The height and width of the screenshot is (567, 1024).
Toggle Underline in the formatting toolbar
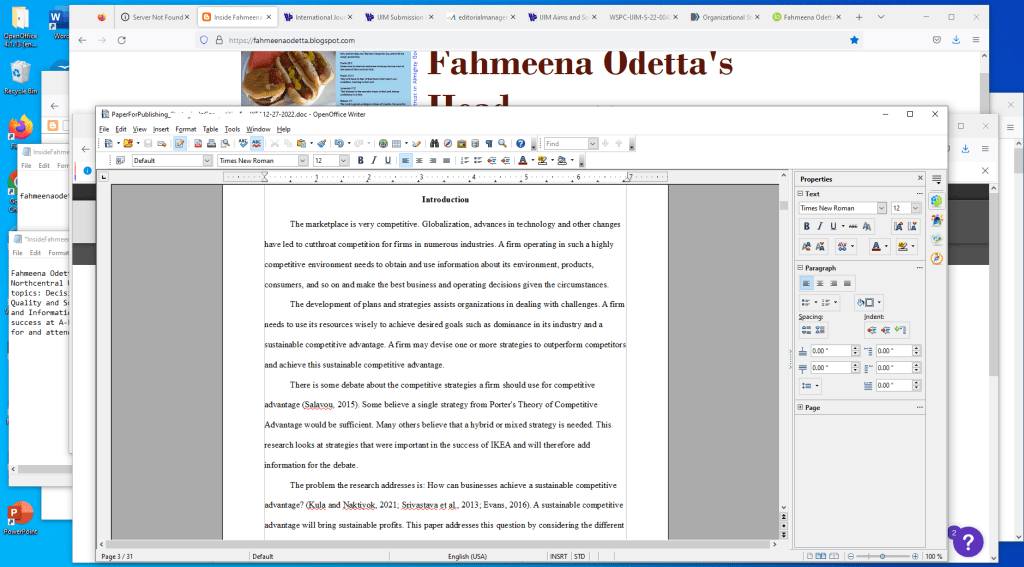388,160
